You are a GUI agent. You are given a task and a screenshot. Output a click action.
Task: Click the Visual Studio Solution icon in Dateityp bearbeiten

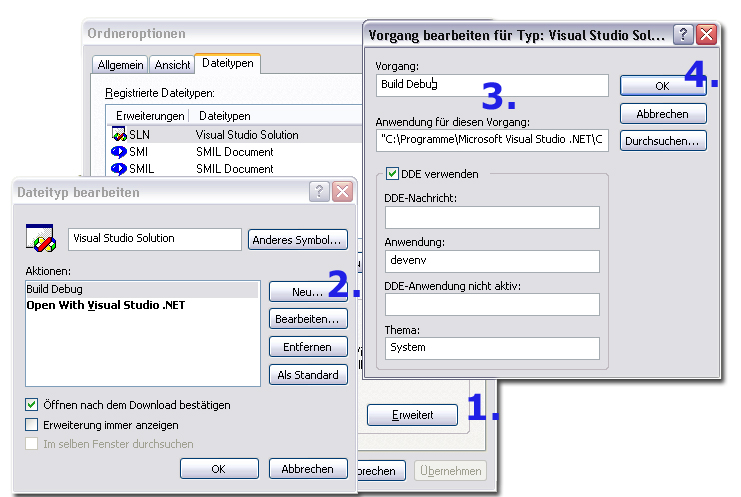click(41, 238)
